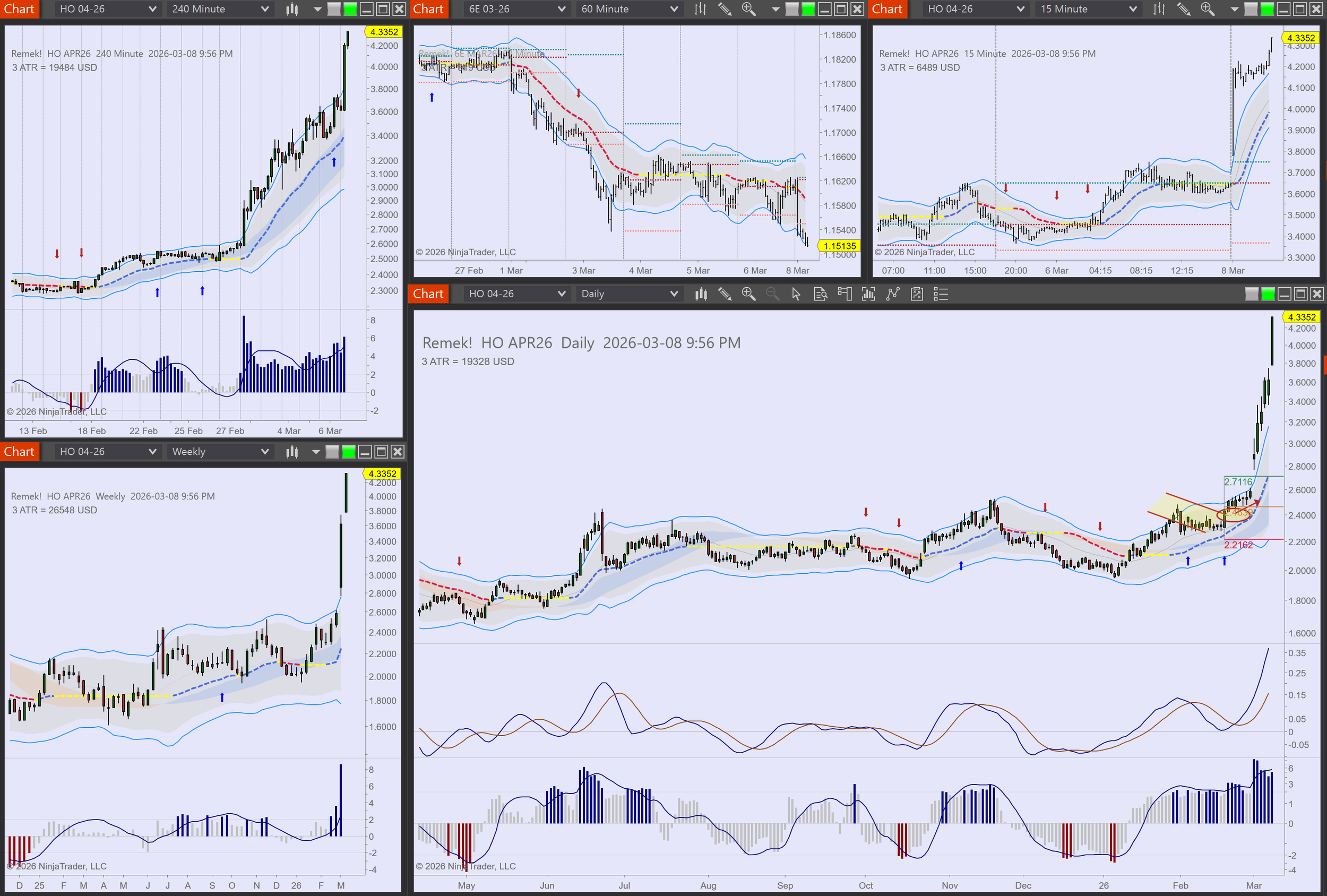Viewport: 1327px width, 896px height.
Task: Open the properties list icon in Daily chart
Action: 941,294
